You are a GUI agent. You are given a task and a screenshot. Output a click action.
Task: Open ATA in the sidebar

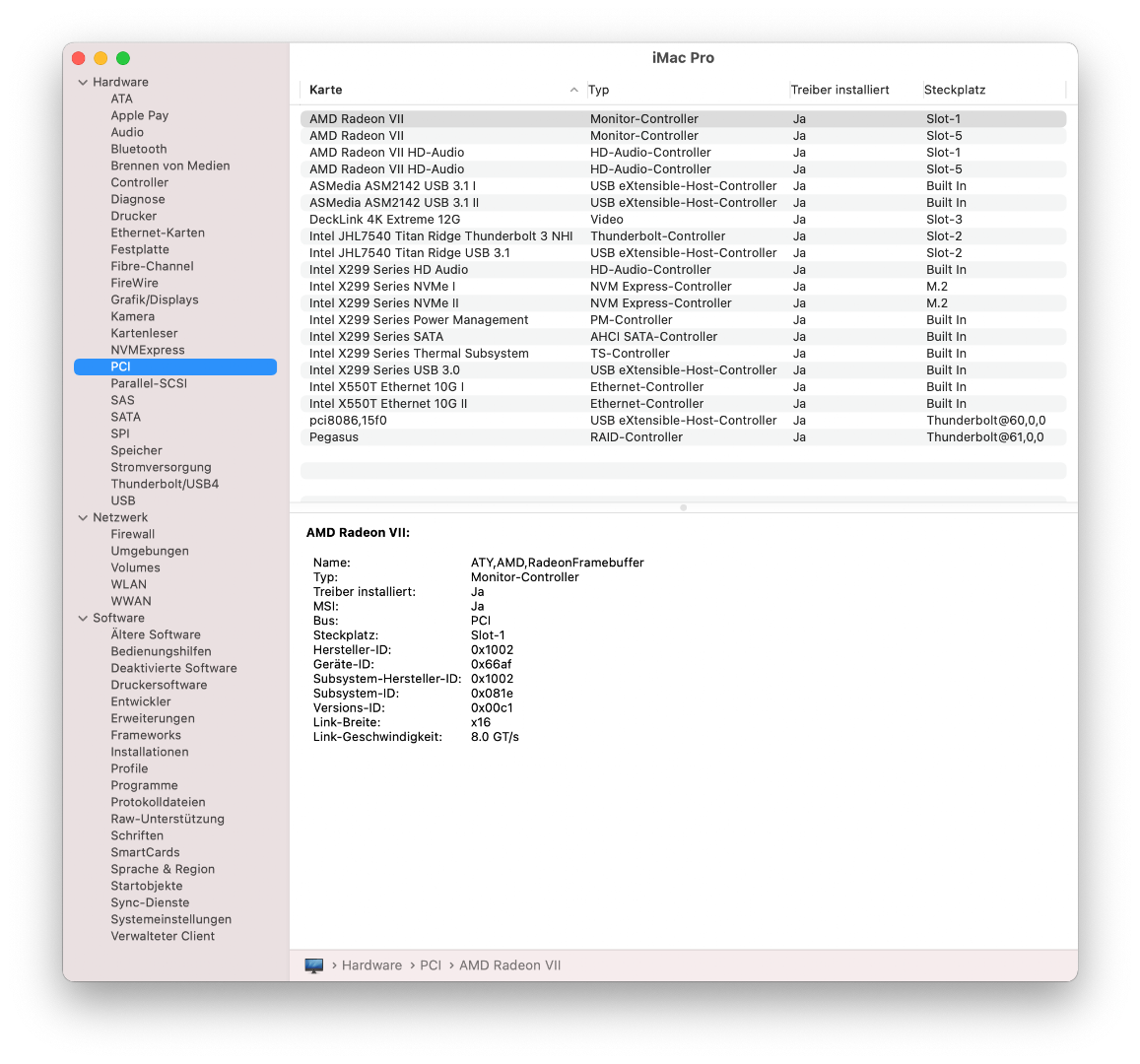121,99
